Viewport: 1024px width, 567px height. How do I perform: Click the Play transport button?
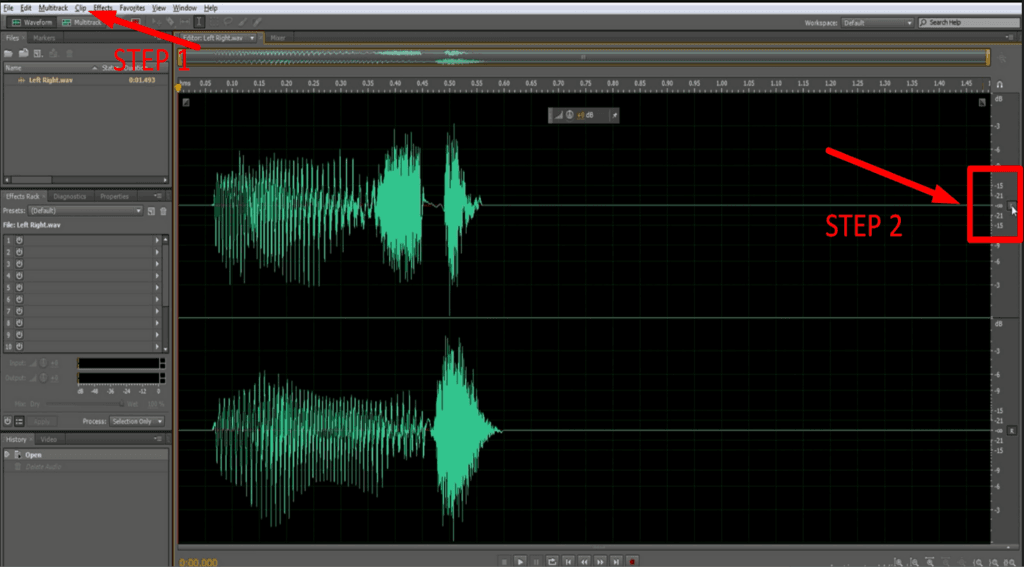pyautogui.click(x=520, y=561)
